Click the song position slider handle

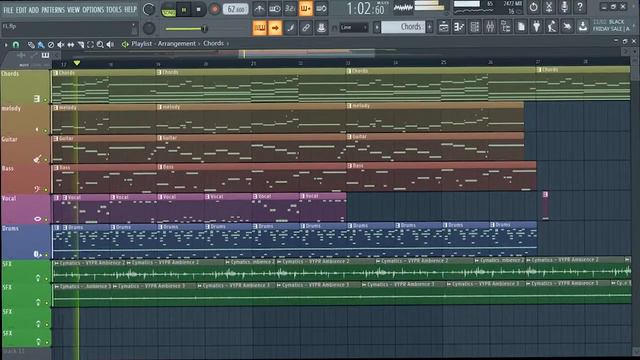(x=204, y=28)
